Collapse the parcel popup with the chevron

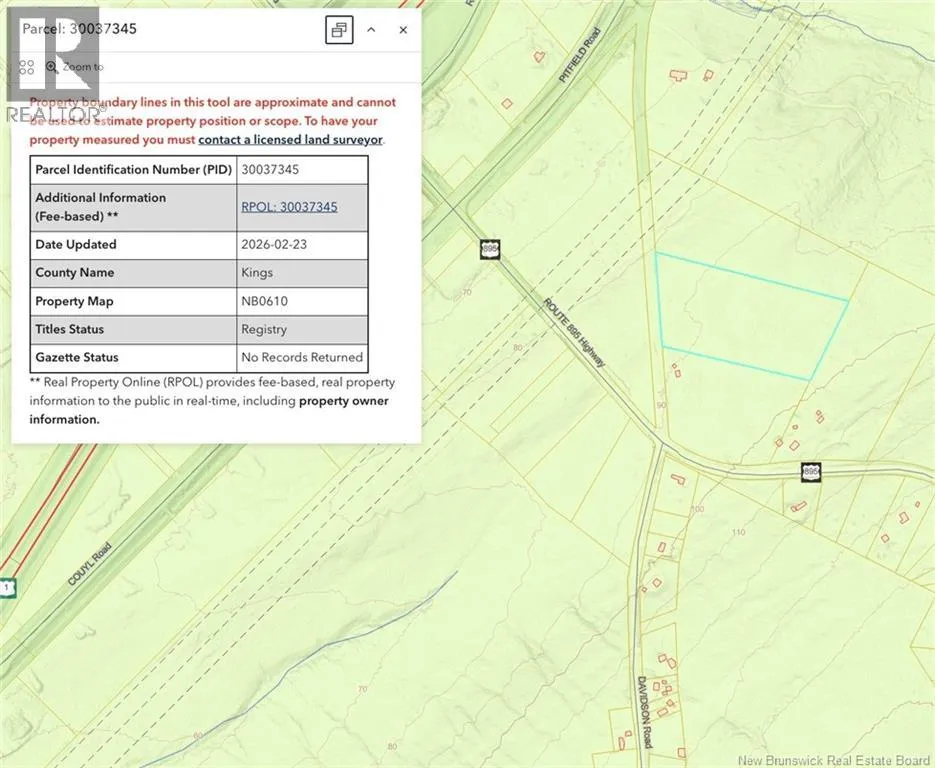[x=371, y=30]
